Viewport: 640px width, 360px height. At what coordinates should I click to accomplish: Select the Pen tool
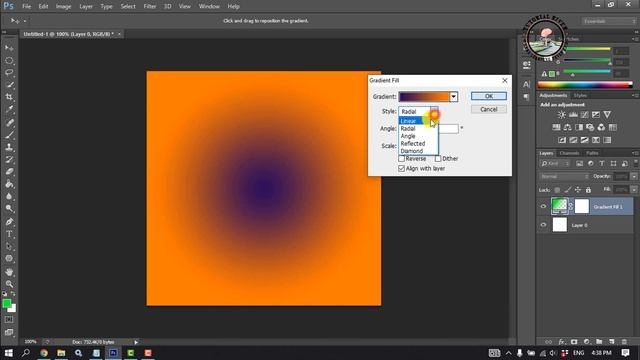click(9, 222)
